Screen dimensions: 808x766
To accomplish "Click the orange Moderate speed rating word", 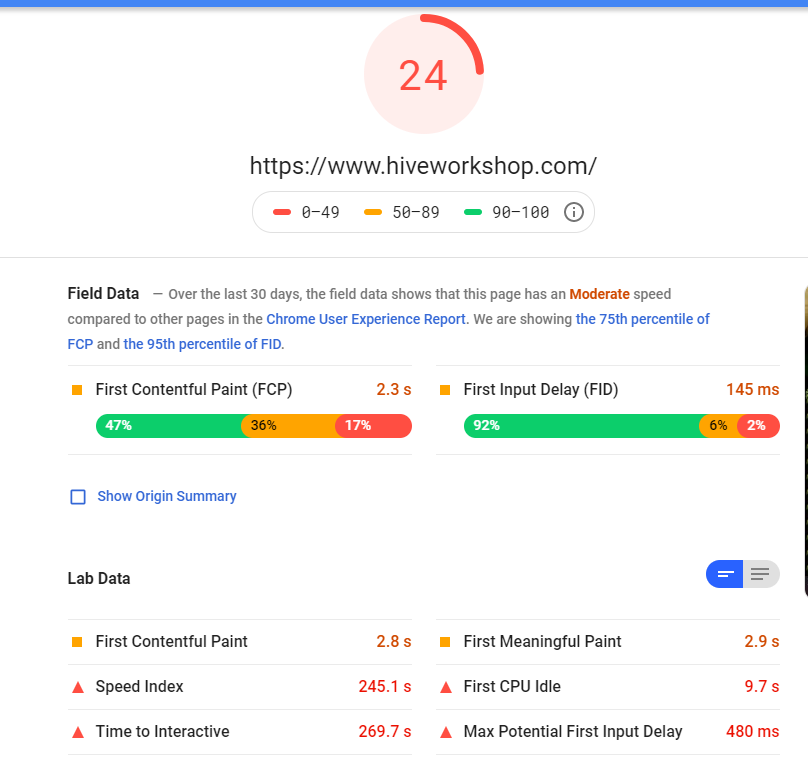I will pos(599,294).
